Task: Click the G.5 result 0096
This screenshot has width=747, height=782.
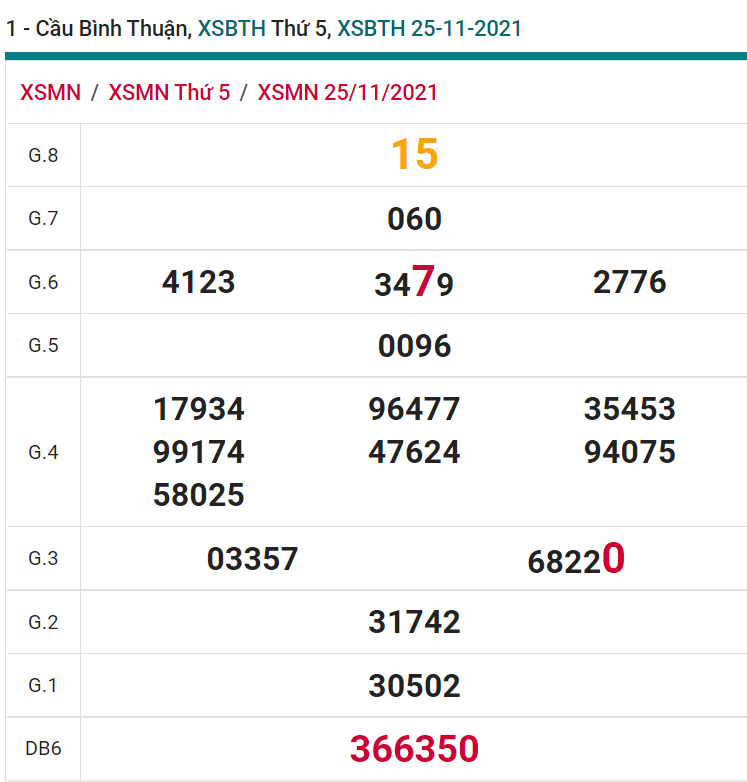Action: pos(414,346)
